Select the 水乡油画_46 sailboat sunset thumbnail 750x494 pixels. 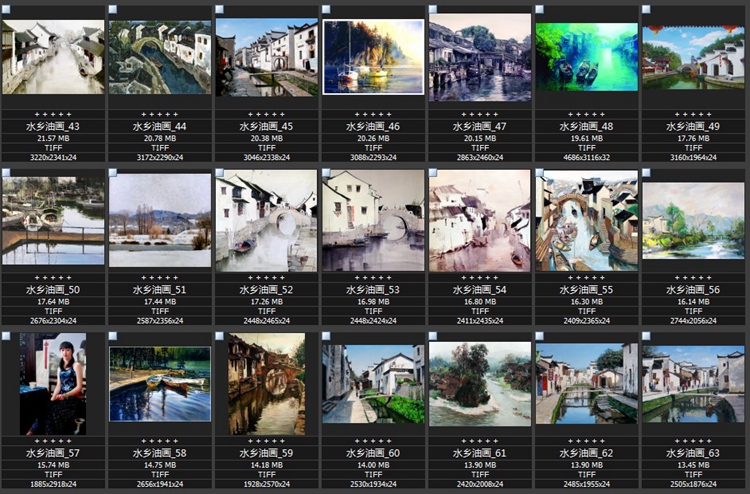click(x=373, y=57)
